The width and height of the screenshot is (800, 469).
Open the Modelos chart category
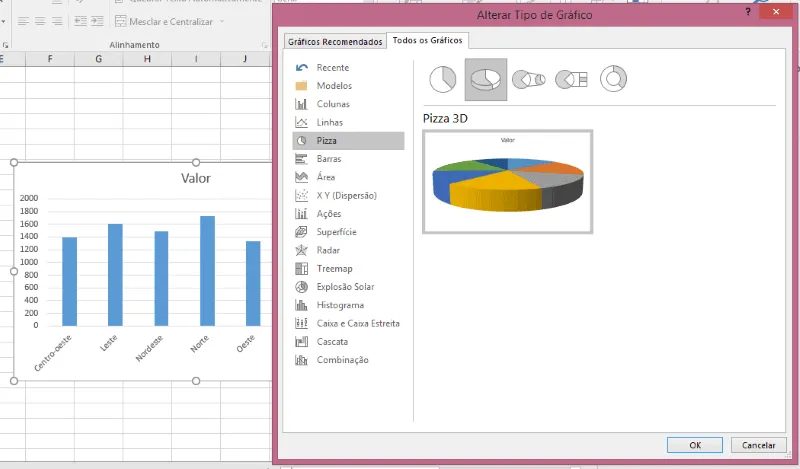click(348, 86)
